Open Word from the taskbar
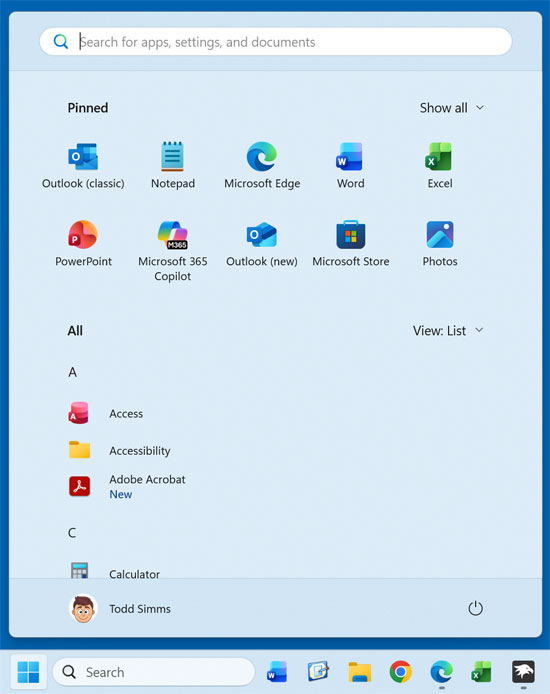This screenshot has height=694, width=550. pos(277,672)
